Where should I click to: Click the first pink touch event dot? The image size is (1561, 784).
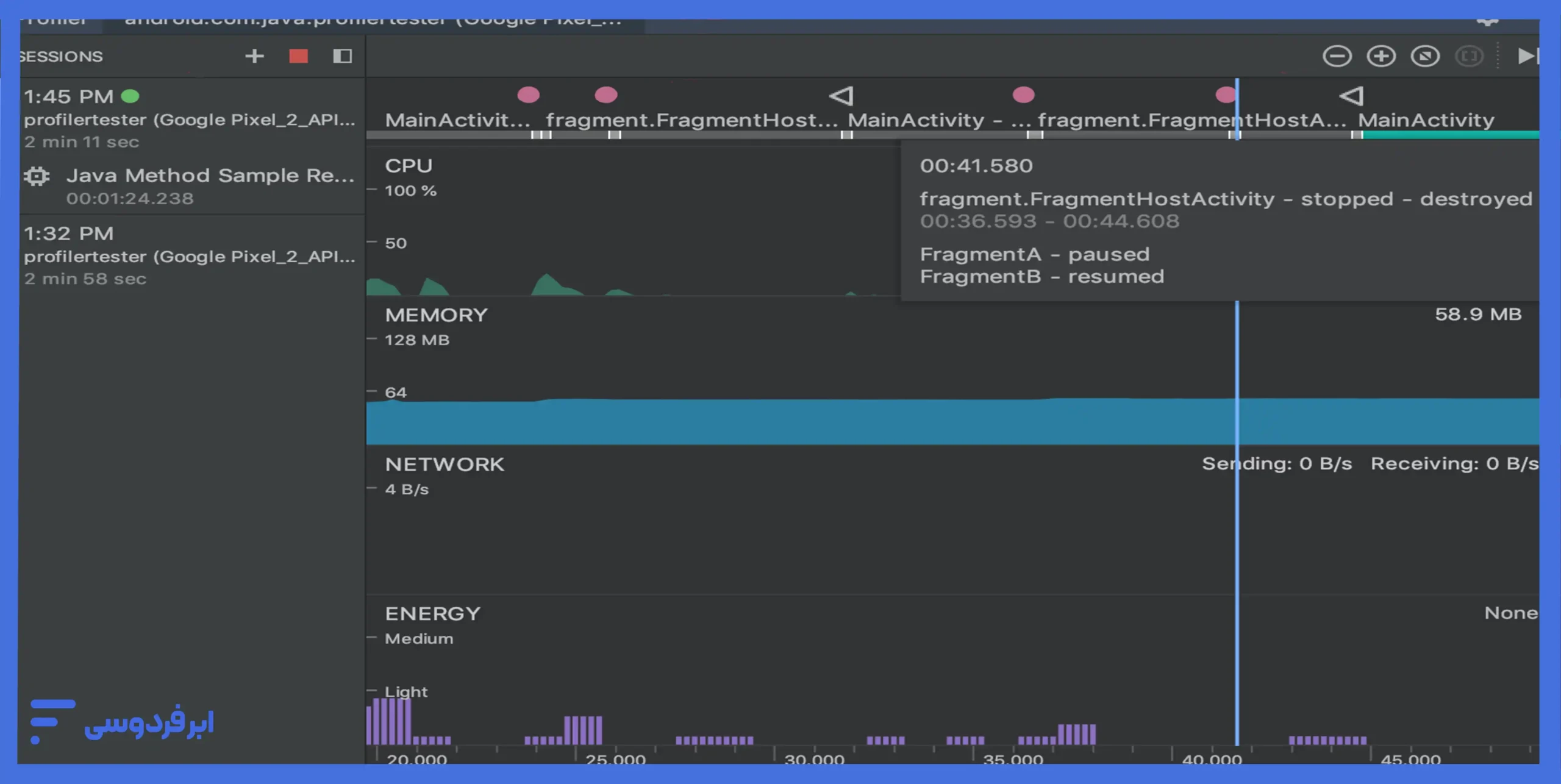coord(528,94)
